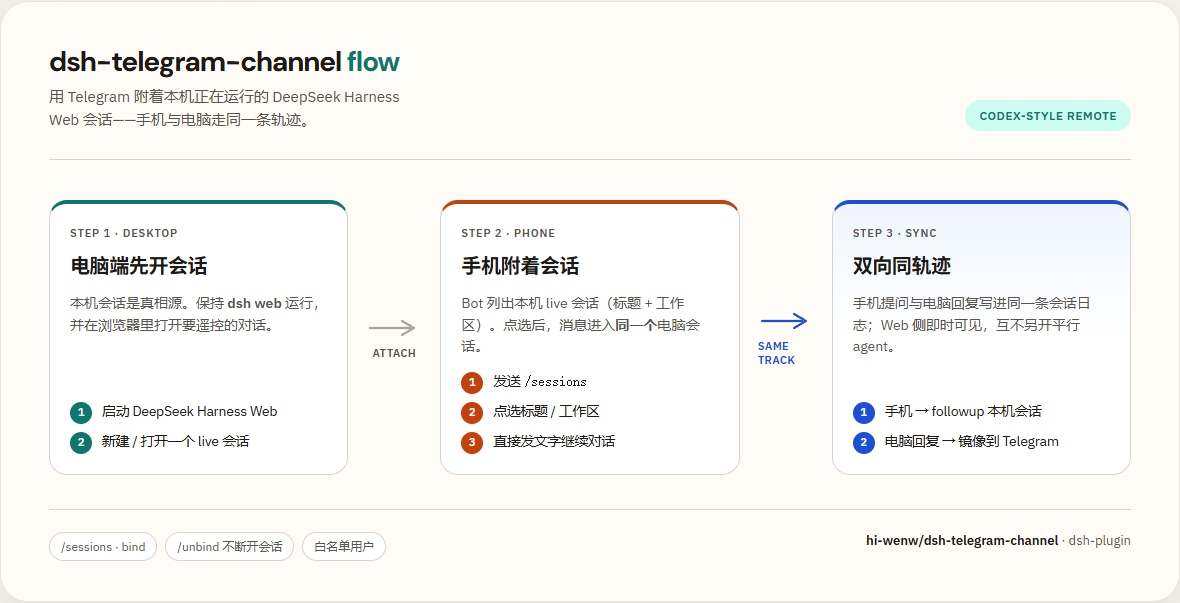The image size is (1180, 603).
Task: Select the text 手机 → followup 本机会话
Action: pyautogui.click(x=963, y=412)
